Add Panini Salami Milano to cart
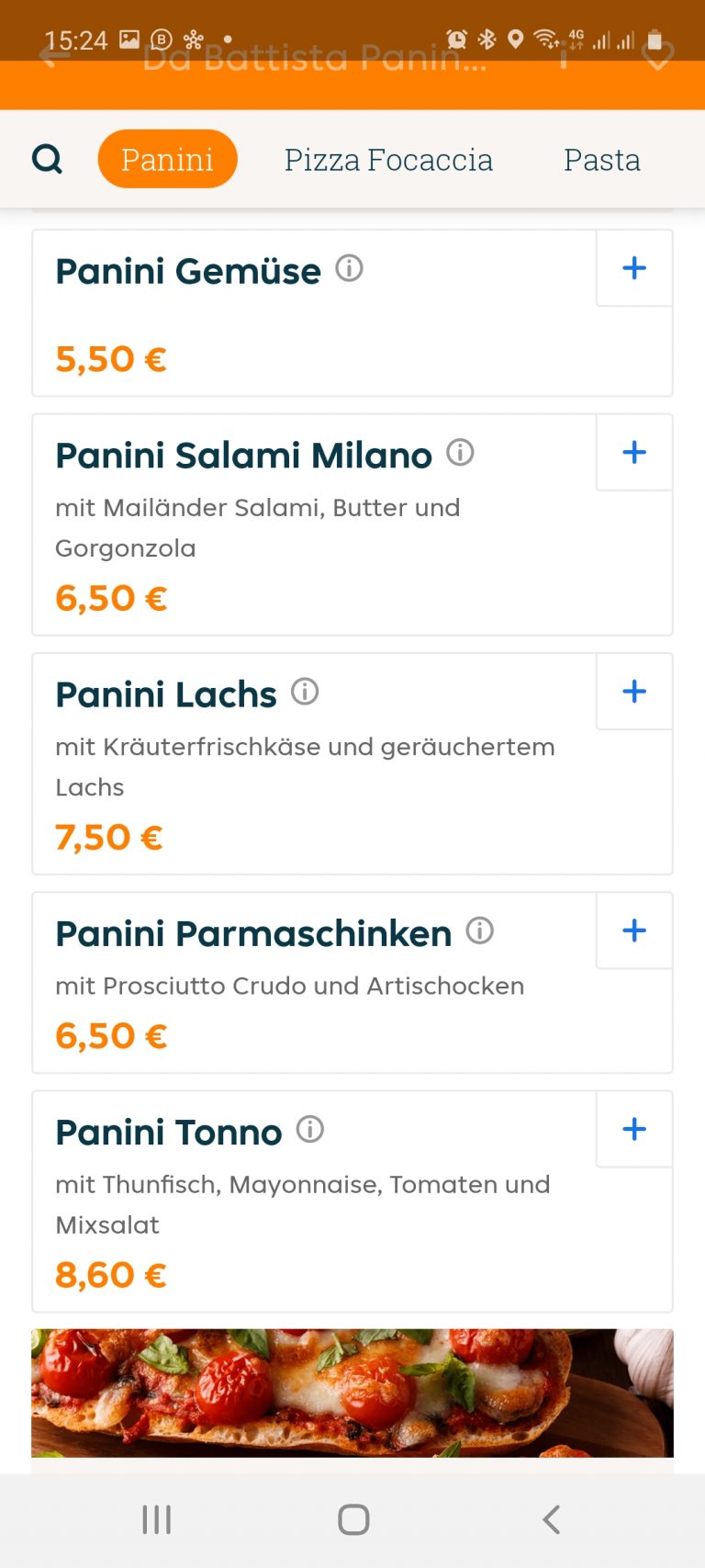The image size is (705, 1568). coord(634,452)
